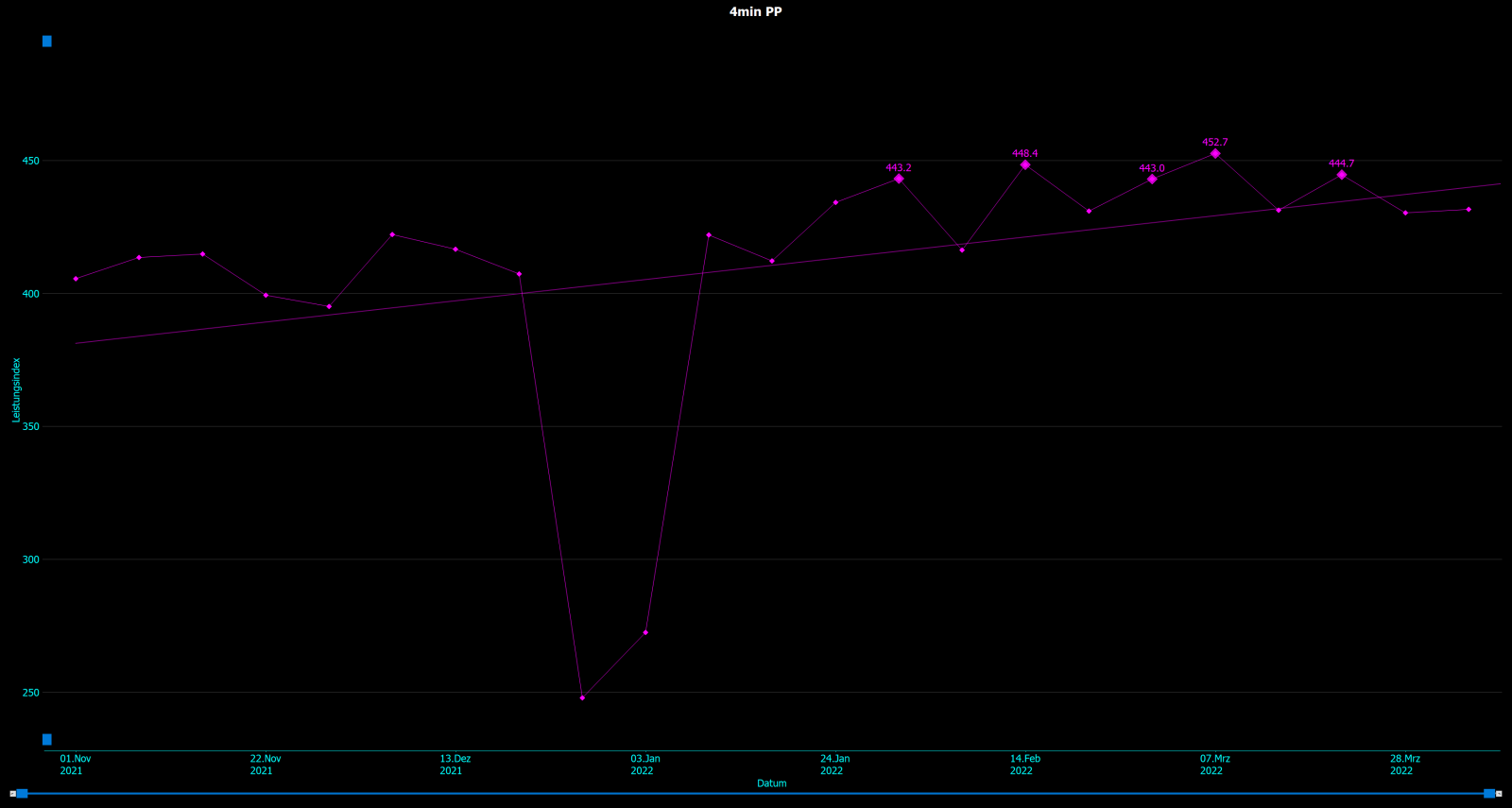Click the blue date range slider track
1512x808 pixels.
(756, 794)
